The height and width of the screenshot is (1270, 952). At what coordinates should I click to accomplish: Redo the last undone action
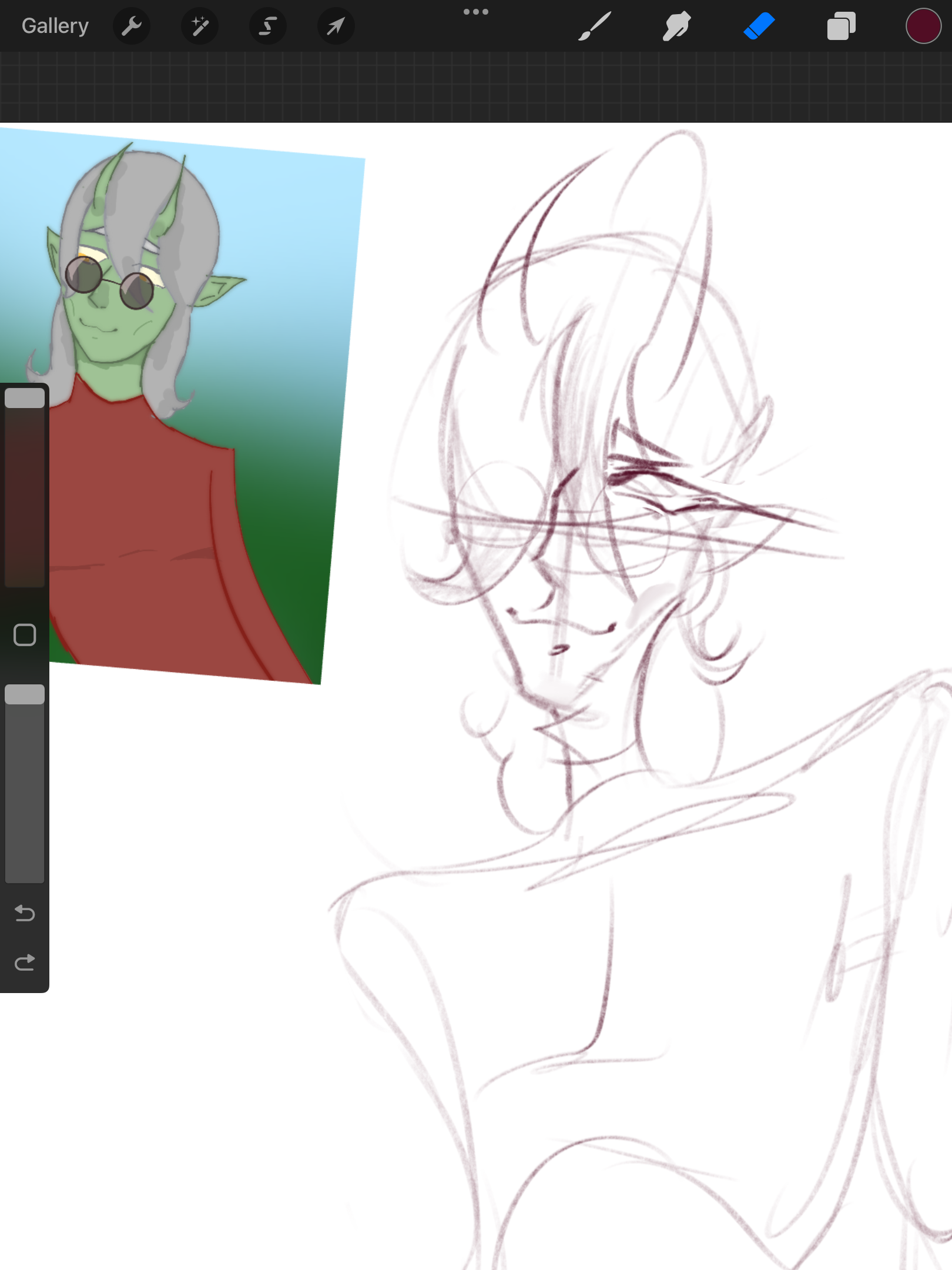click(x=25, y=962)
